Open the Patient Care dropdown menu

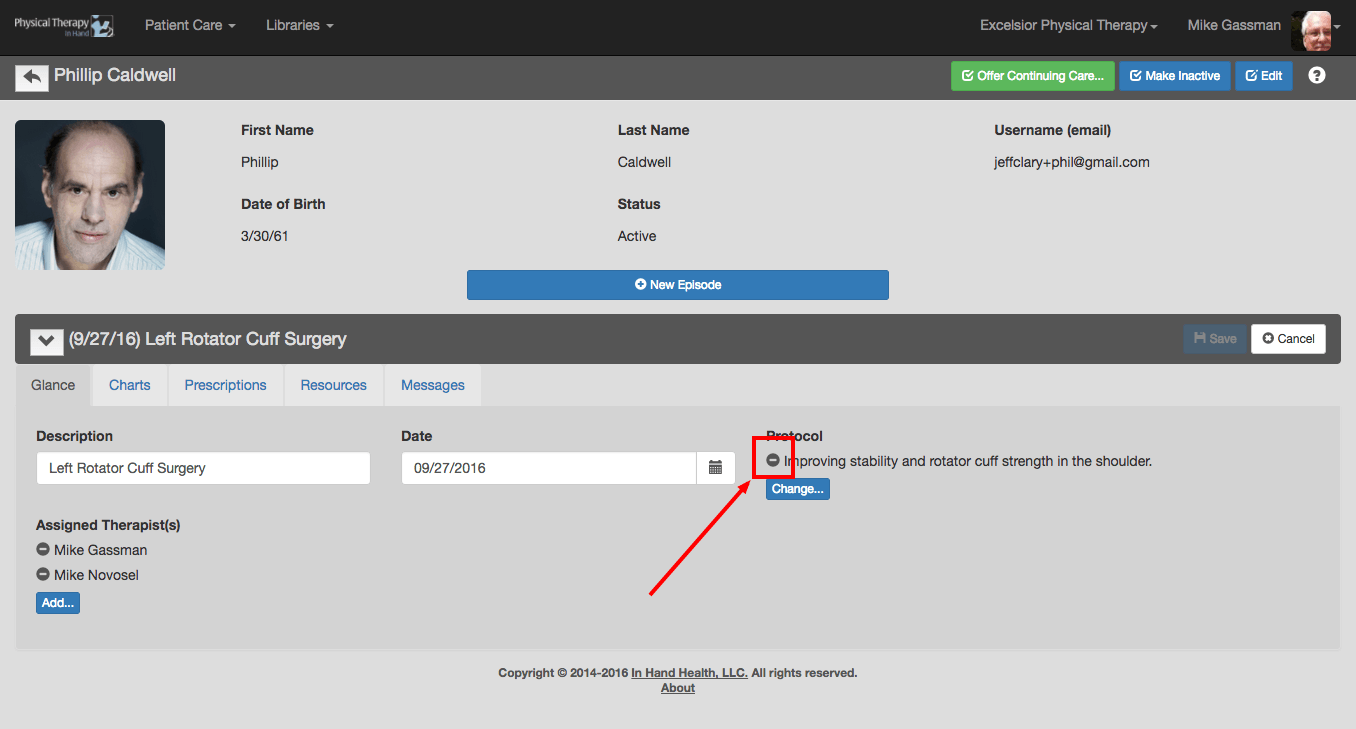tap(190, 25)
